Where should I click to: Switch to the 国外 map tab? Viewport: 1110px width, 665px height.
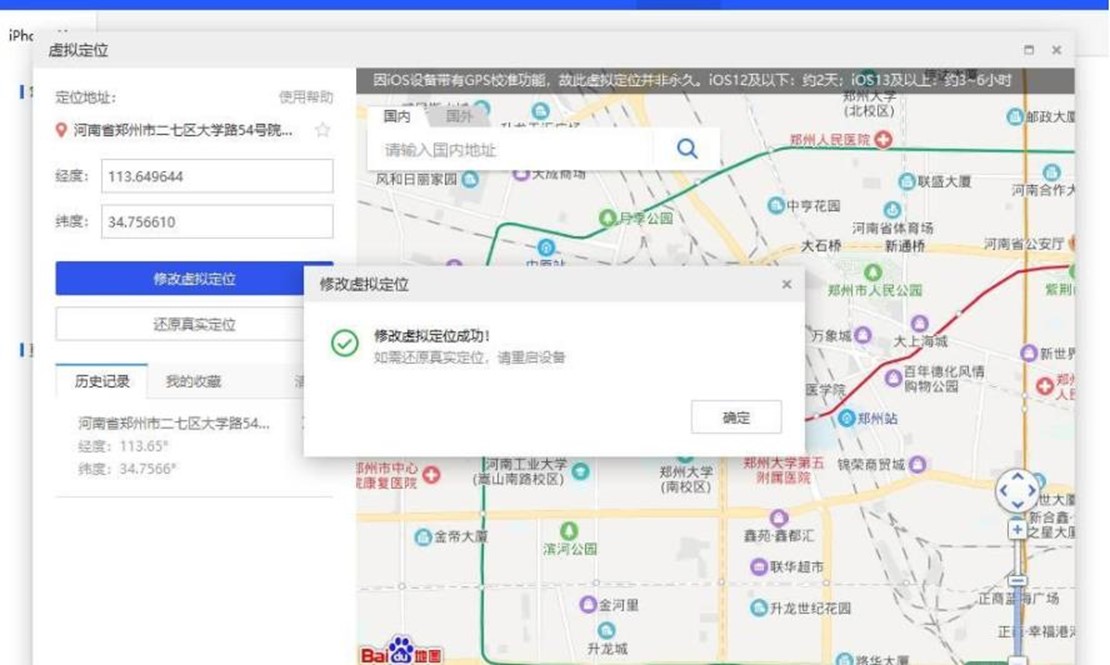(x=459, y=116)
